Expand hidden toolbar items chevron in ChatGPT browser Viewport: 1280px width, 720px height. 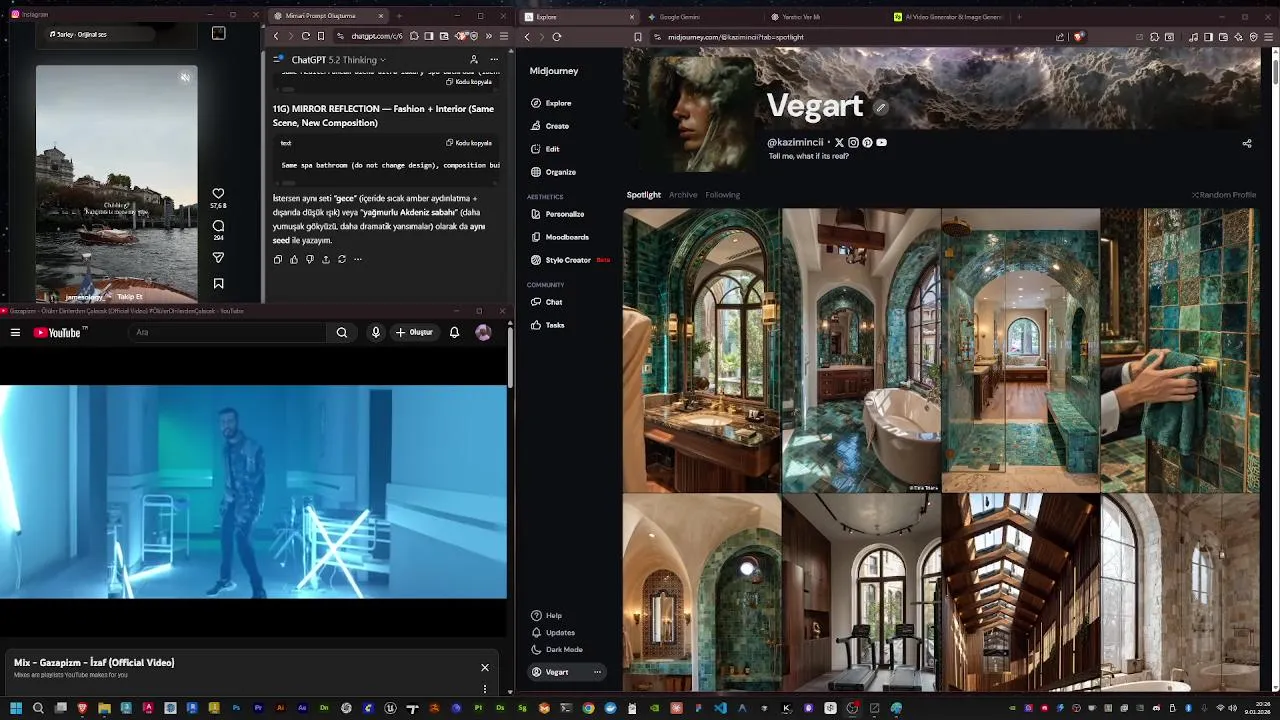489,36
